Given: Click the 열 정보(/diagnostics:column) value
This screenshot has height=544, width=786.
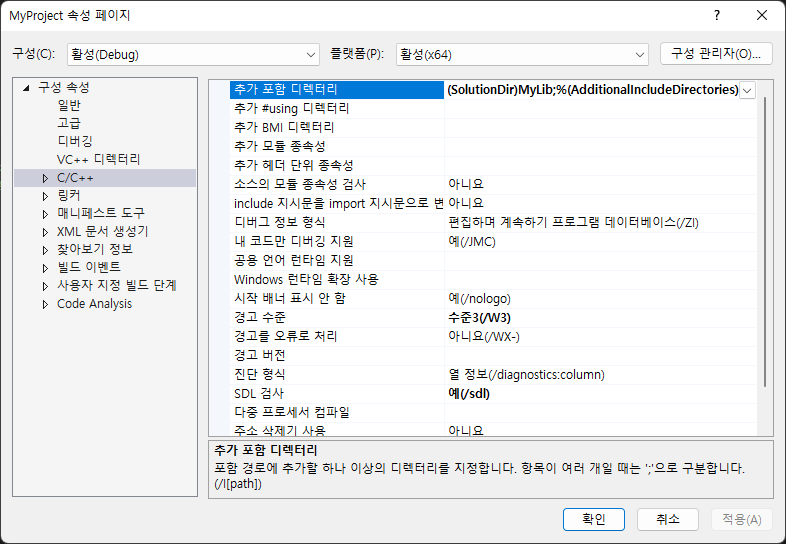Looking at the screenshot, I should (601, 375).
